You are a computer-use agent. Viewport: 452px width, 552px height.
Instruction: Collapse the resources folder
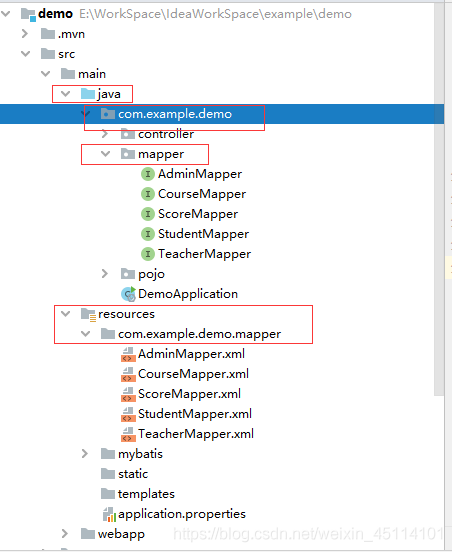click(65, 314)
